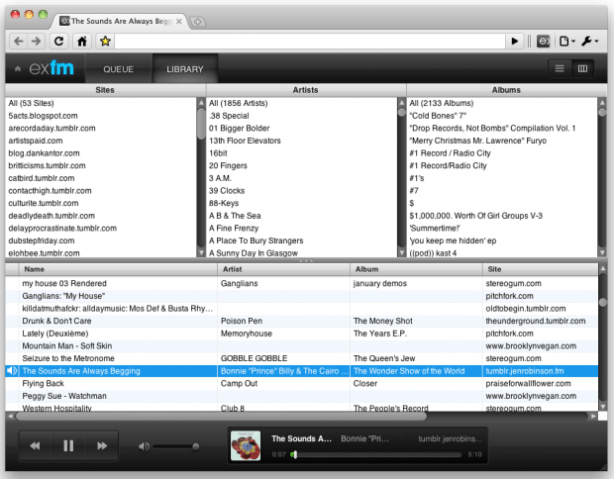Select stereogum.com site link of first song
The height and width of the screenshot is (479, 614).
click(511, 284)
